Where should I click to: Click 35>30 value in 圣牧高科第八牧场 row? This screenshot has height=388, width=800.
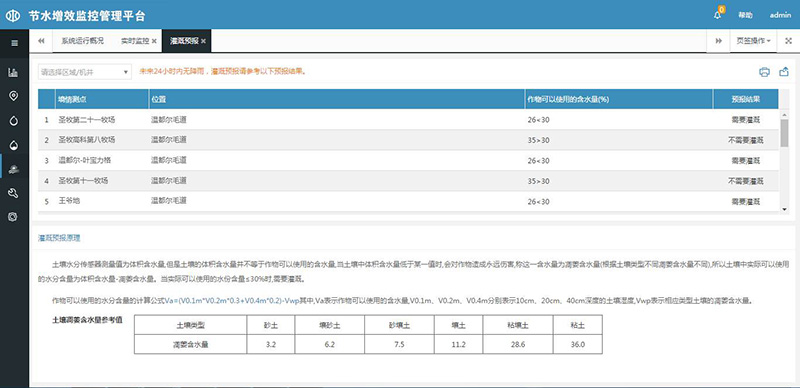click(x=538, y=140)
